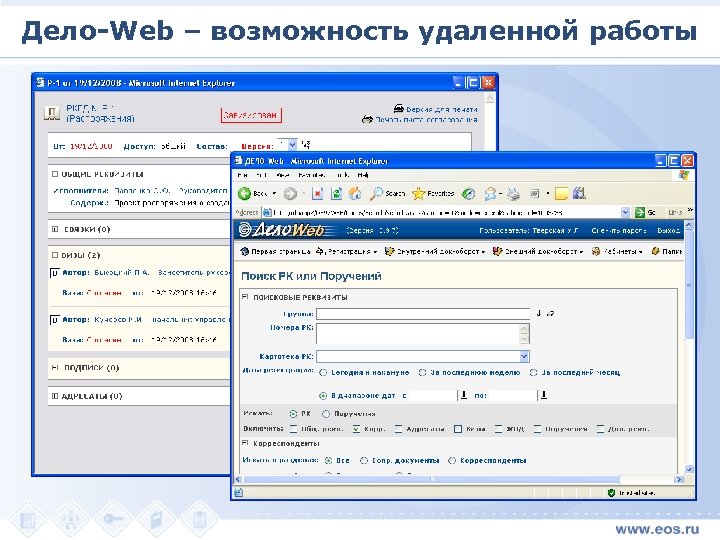Refresh the ДЕЛО-Web page using toolbar icon
Viewport: 720px width, 540px height.
tap(337, 194)
